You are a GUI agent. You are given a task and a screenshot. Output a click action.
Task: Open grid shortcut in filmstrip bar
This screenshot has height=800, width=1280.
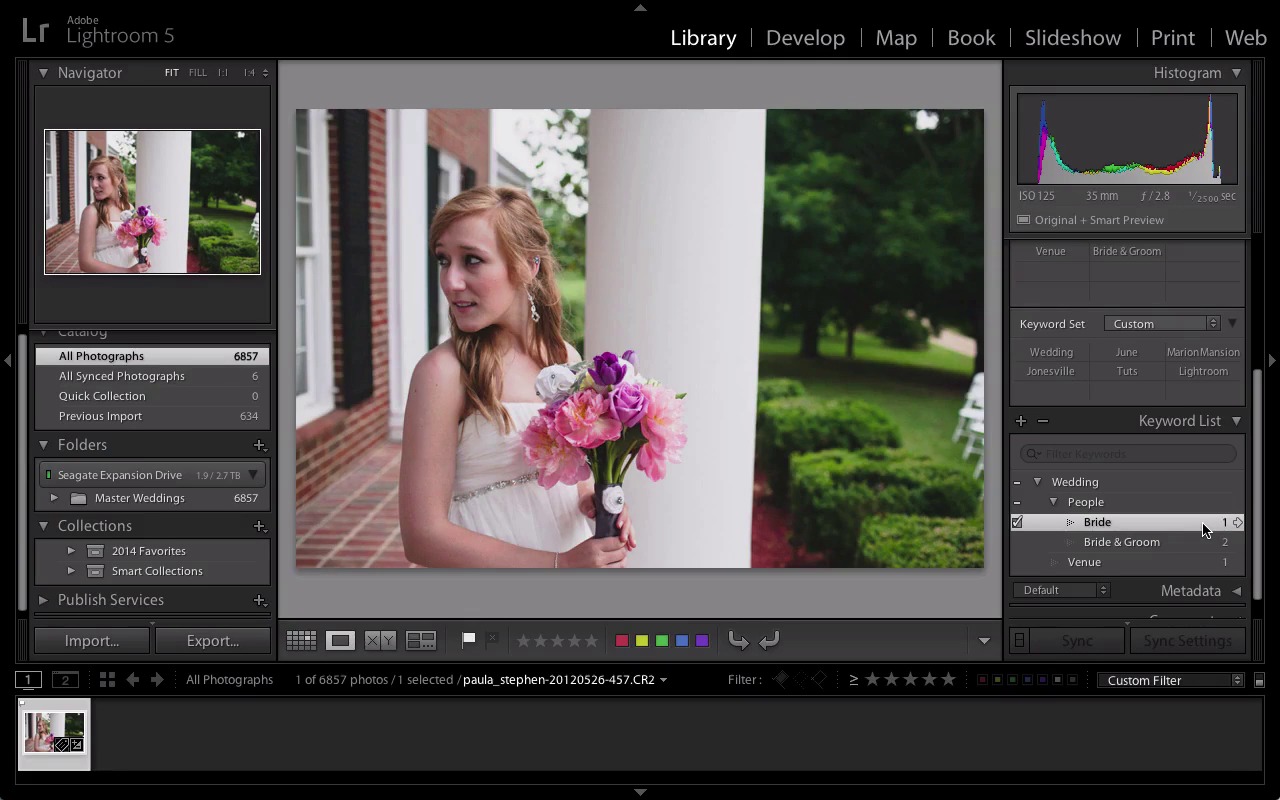[107, 680]
